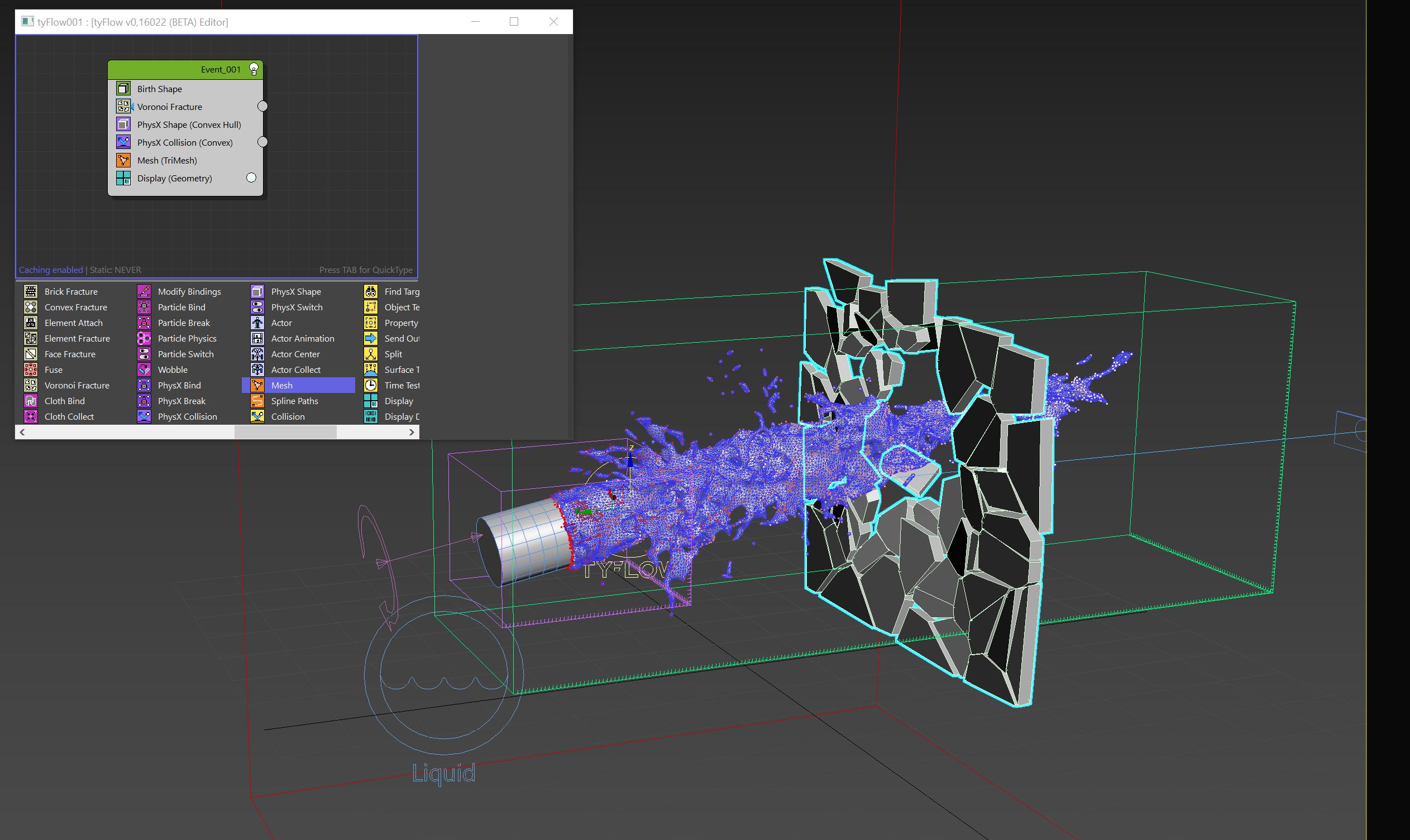The height and width of the screenshot is (840, 1410).
Task: Click the PhysX Collision output connector
Action: coord(263,142)
